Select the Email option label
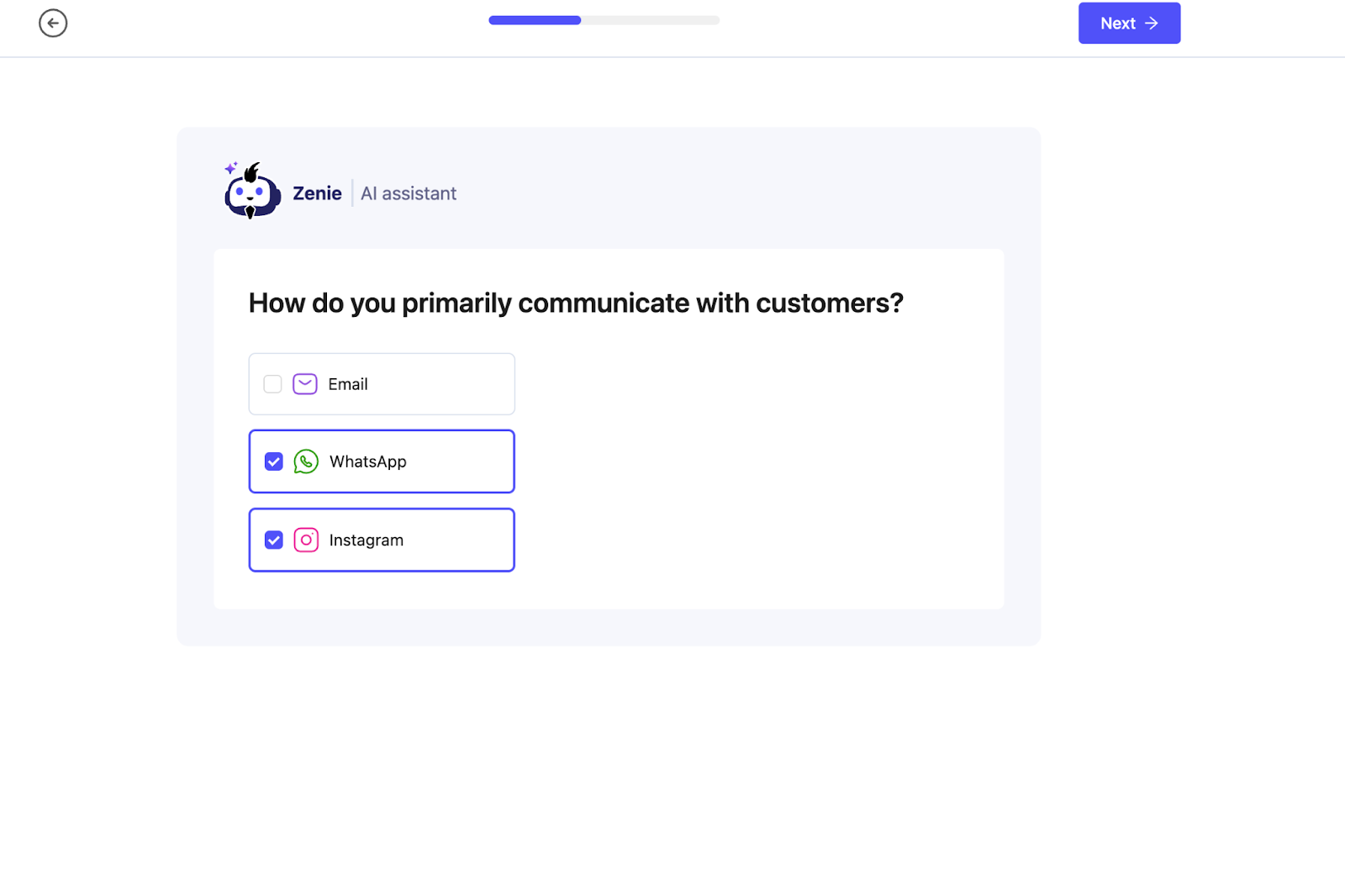1345x896 pixels. [348, 384]
